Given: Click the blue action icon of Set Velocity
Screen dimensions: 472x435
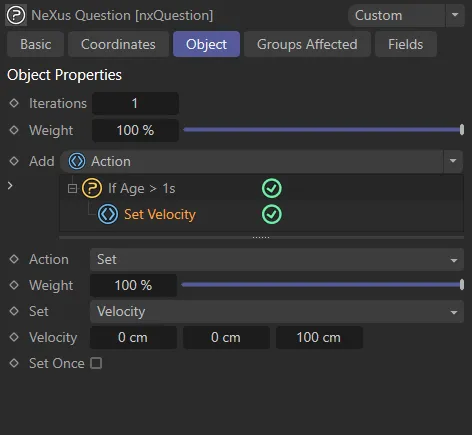Looking at the screenshot, I should pos(108,214).
